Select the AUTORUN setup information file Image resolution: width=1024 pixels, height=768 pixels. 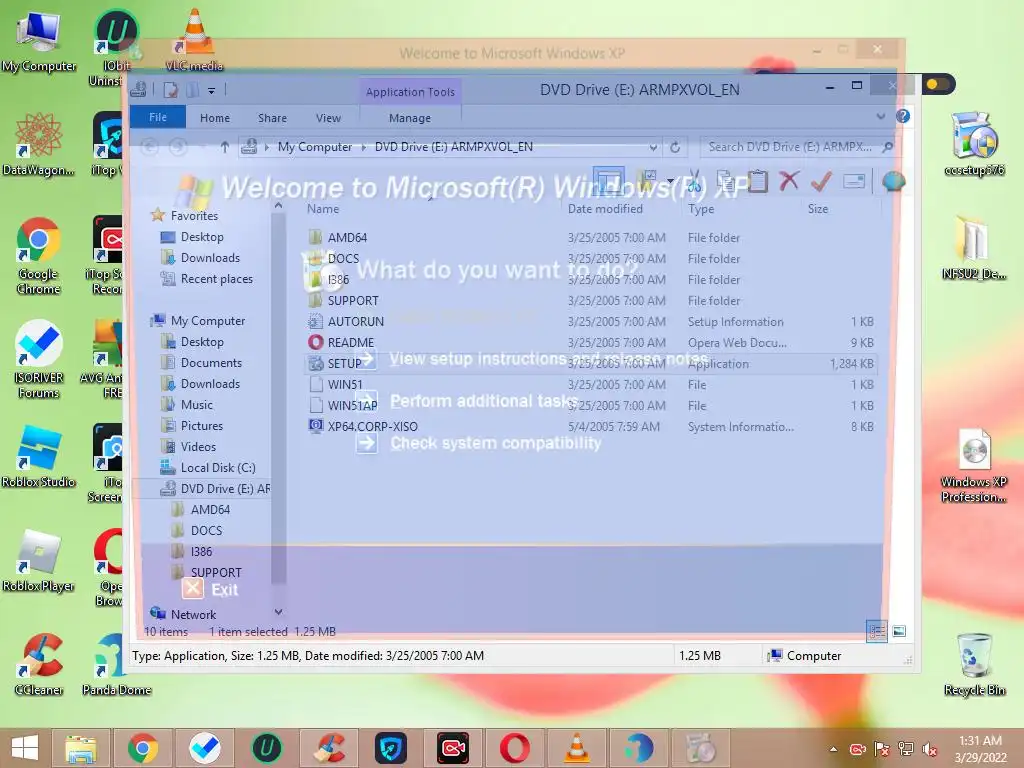355,321
